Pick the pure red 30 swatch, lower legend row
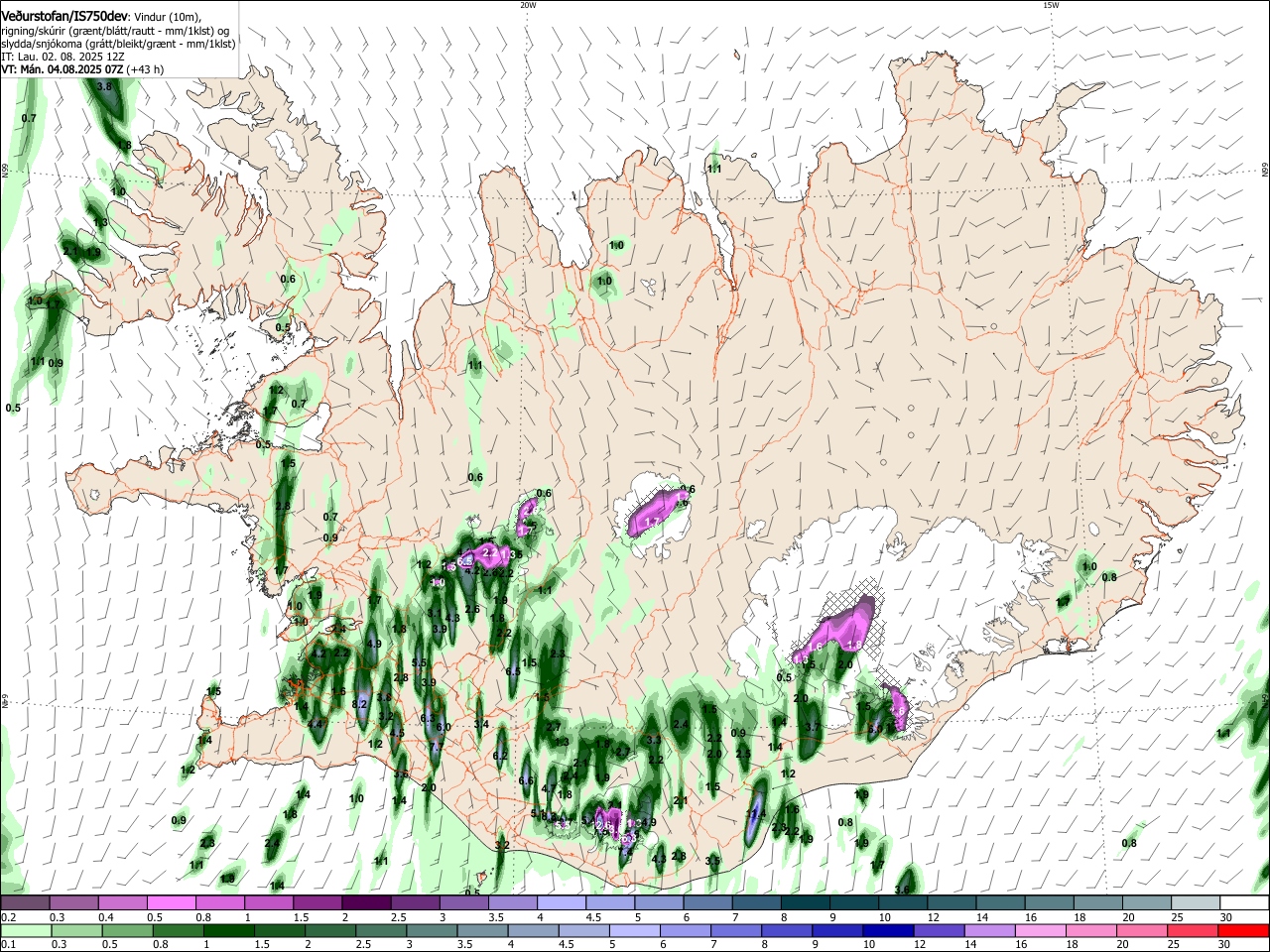Viewport: 1270px width, 952px height. [x=1244, y=930]
